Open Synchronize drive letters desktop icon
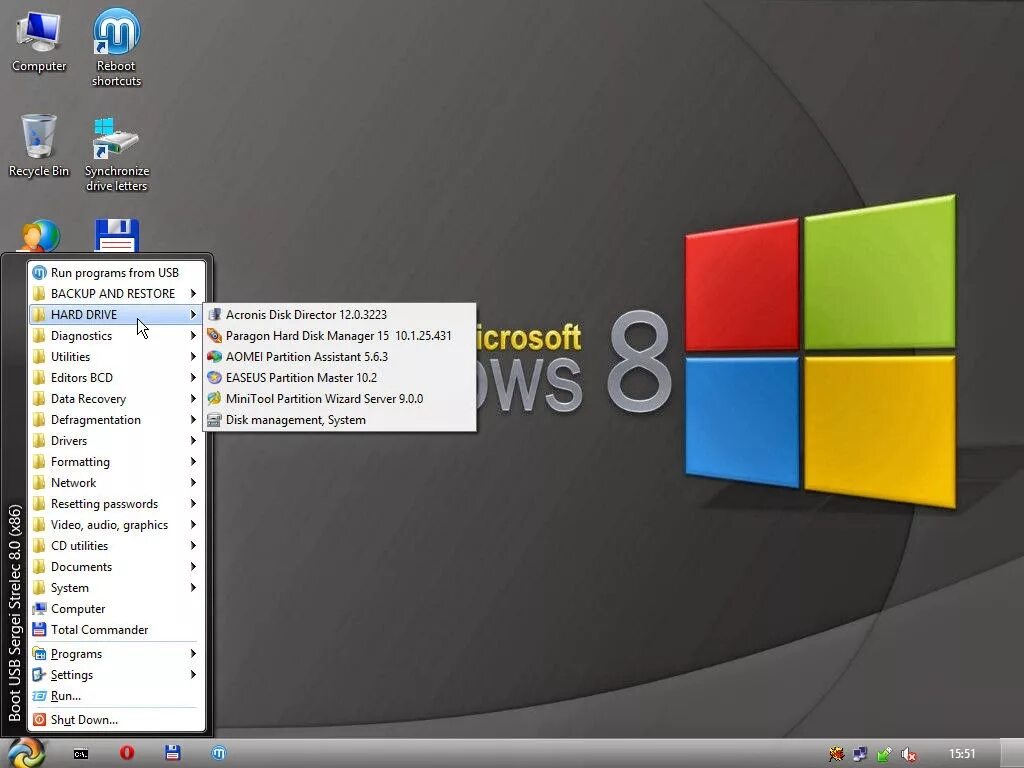The image size is (1024, 768). pos(116,154)
